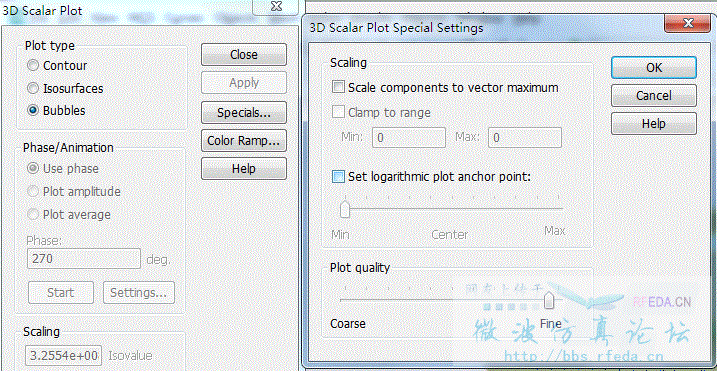717x371 pixels.
Task: Select the Isosurfaces plot type
Action: coord(33,88)
